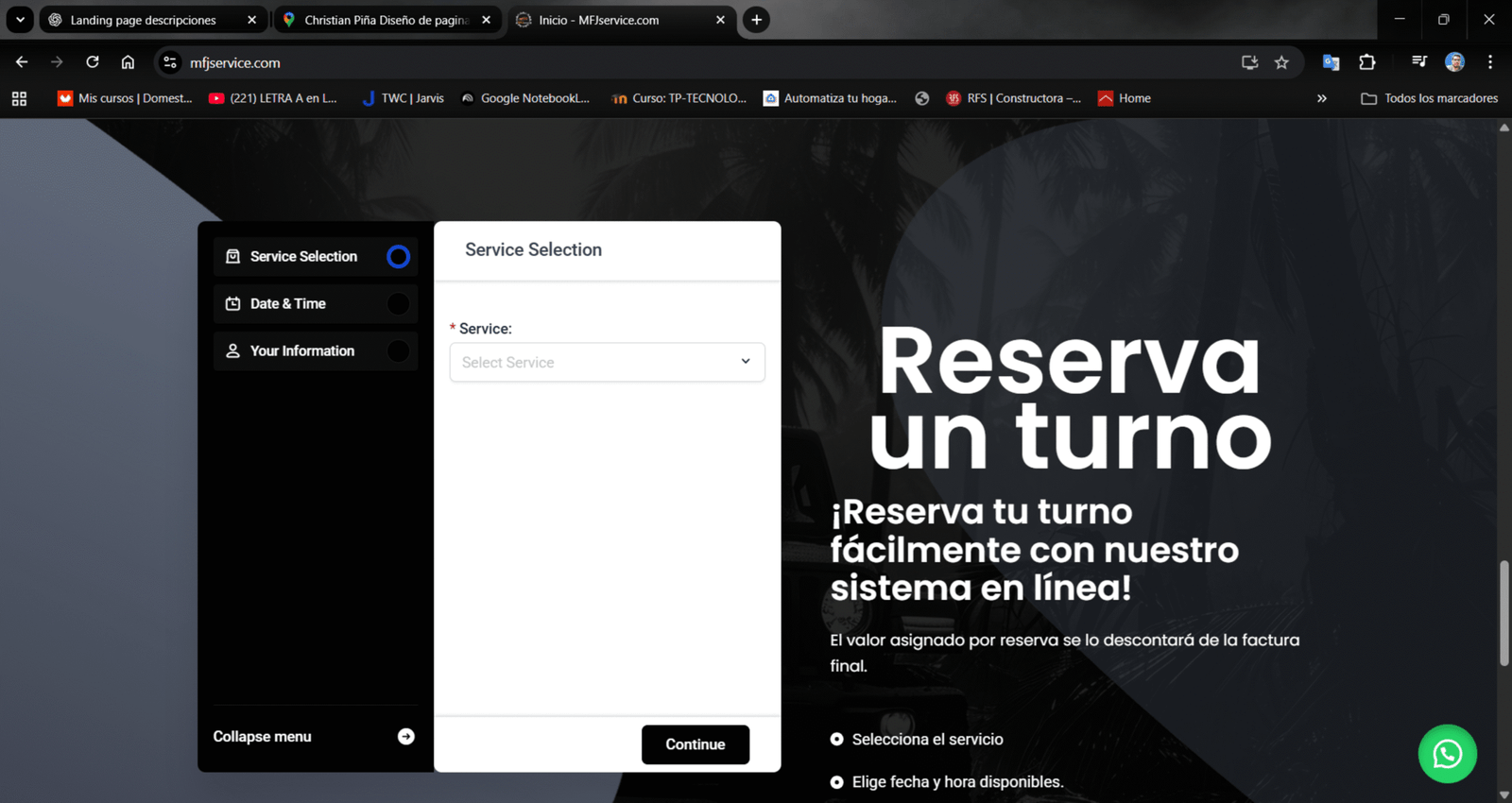Bookmark this page with star icon
The height and width of the screenshot is (803, 1512).
pyautogui.click(x=1281, y=62)
